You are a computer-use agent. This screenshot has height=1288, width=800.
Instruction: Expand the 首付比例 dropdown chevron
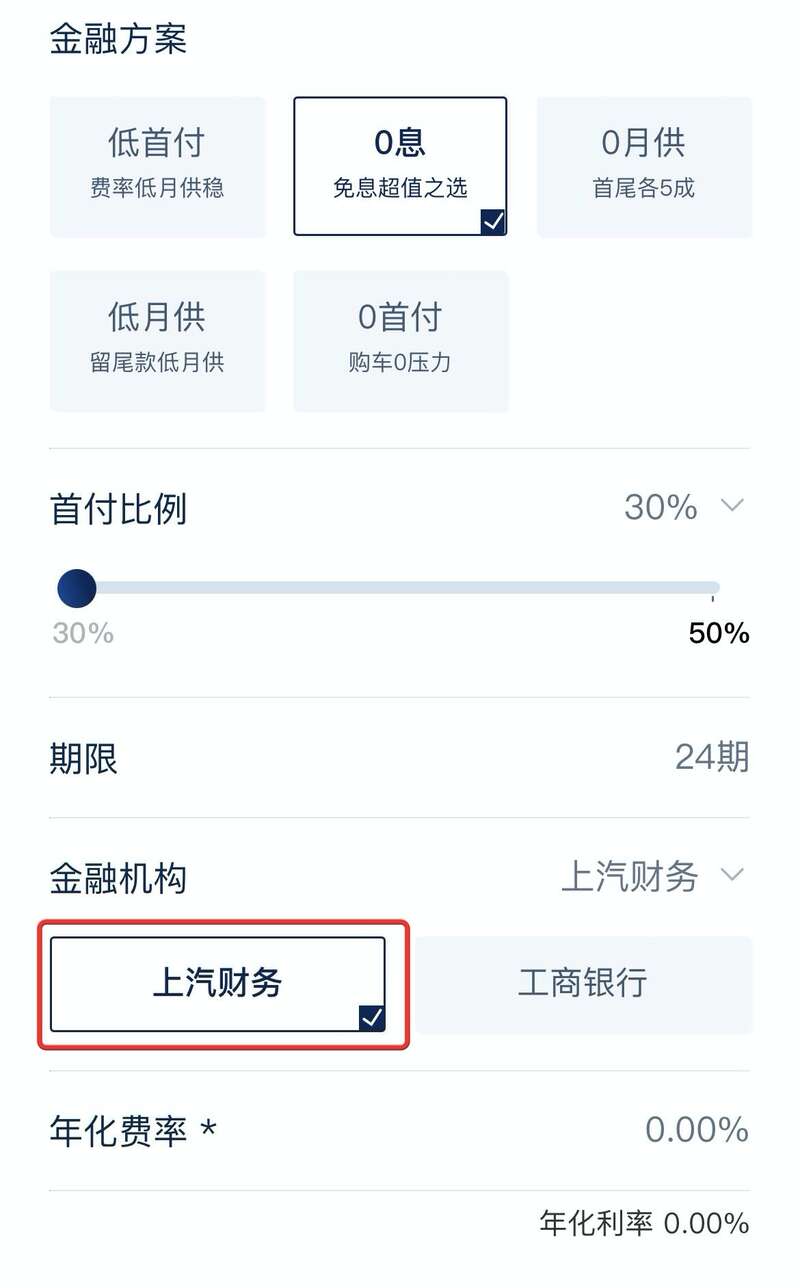(733, 506)
